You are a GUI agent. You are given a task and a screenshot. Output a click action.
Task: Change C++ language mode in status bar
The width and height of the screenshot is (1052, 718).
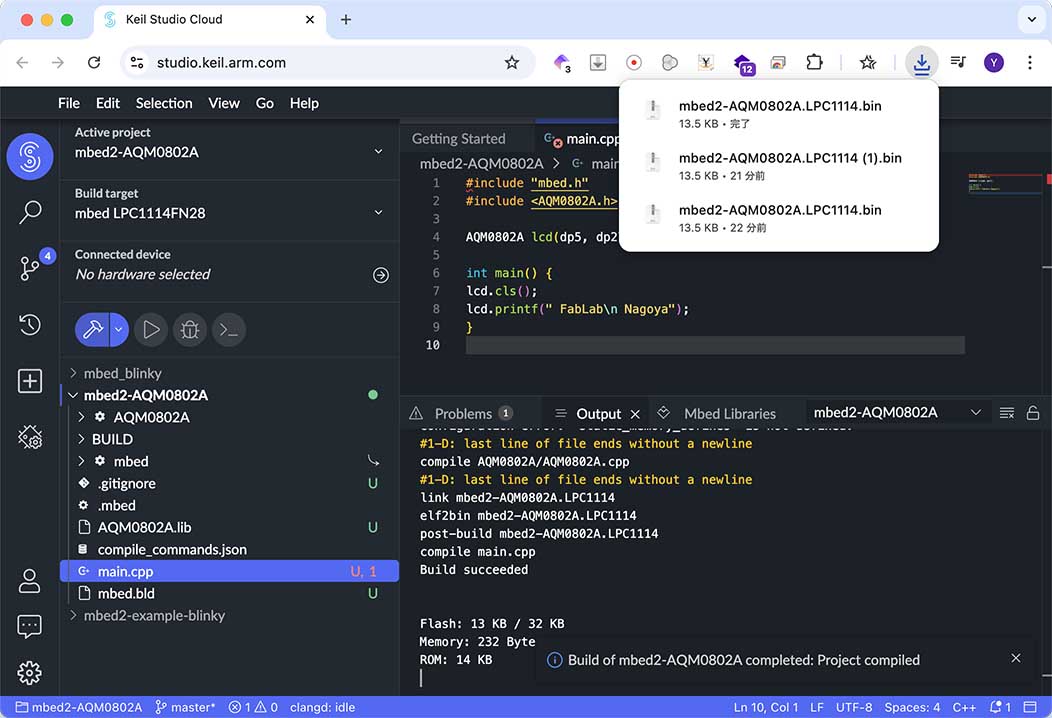coord(964,707)
